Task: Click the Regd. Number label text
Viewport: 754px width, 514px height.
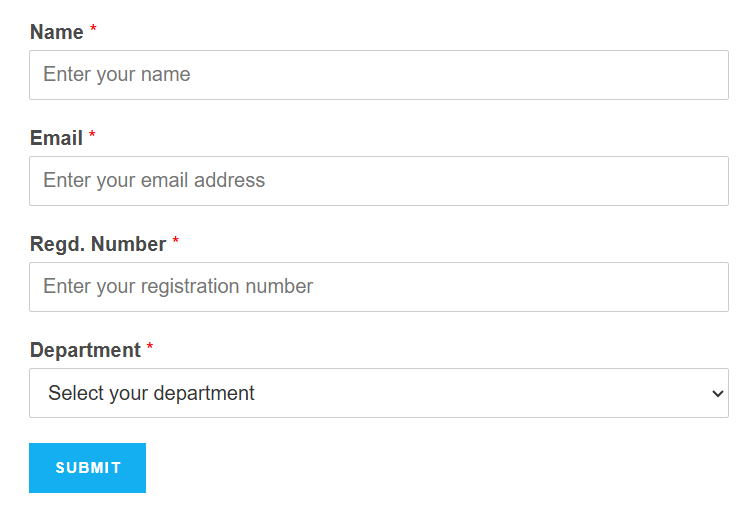Action: [98, 244]
